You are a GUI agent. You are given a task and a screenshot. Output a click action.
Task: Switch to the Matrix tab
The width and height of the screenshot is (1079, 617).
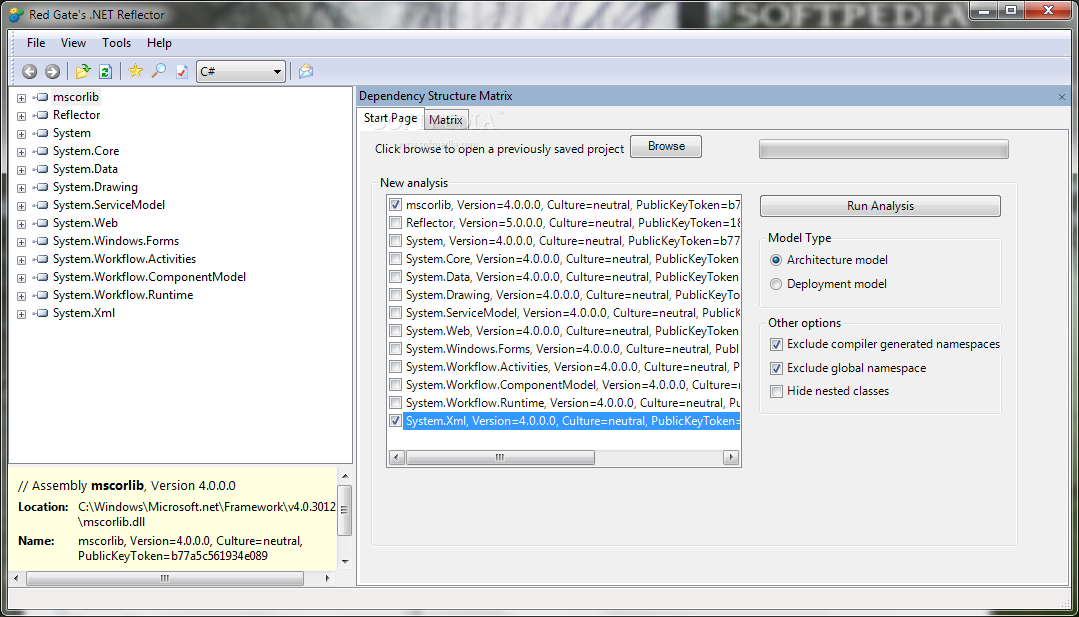446,120
